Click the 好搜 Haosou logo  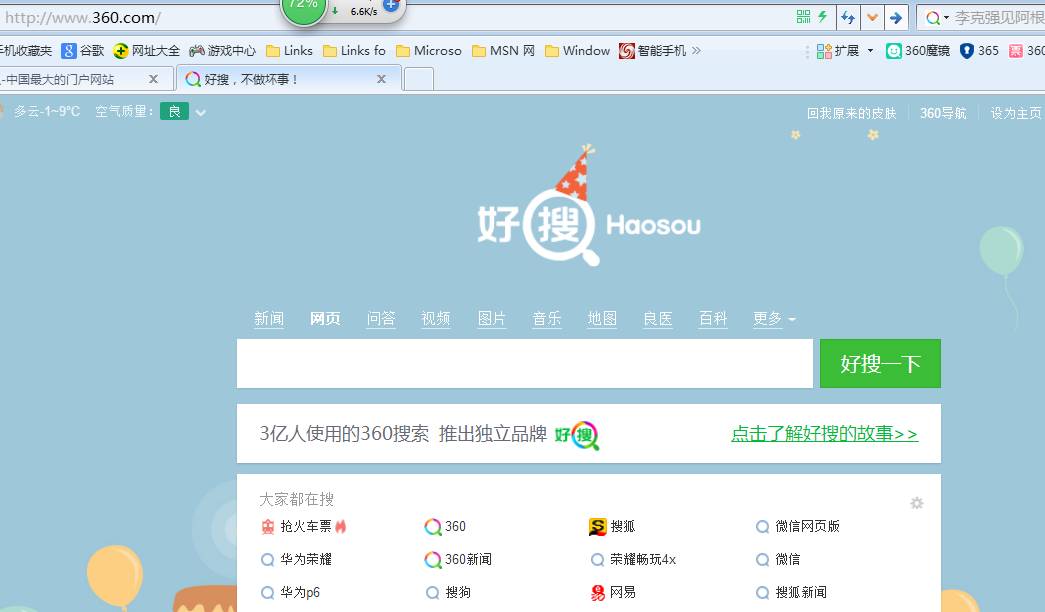(589, 207)
